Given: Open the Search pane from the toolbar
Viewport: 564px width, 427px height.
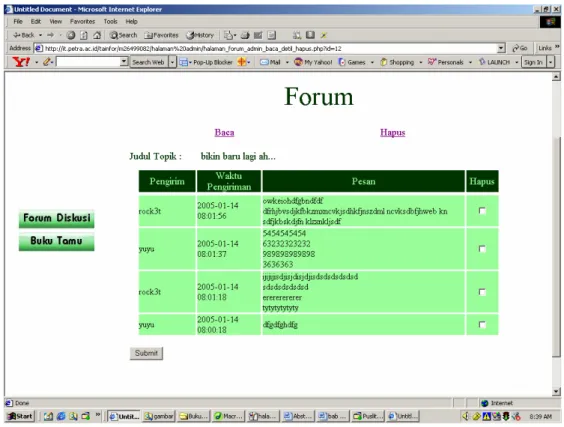Looking at the screenshot, I should [123, 35].
